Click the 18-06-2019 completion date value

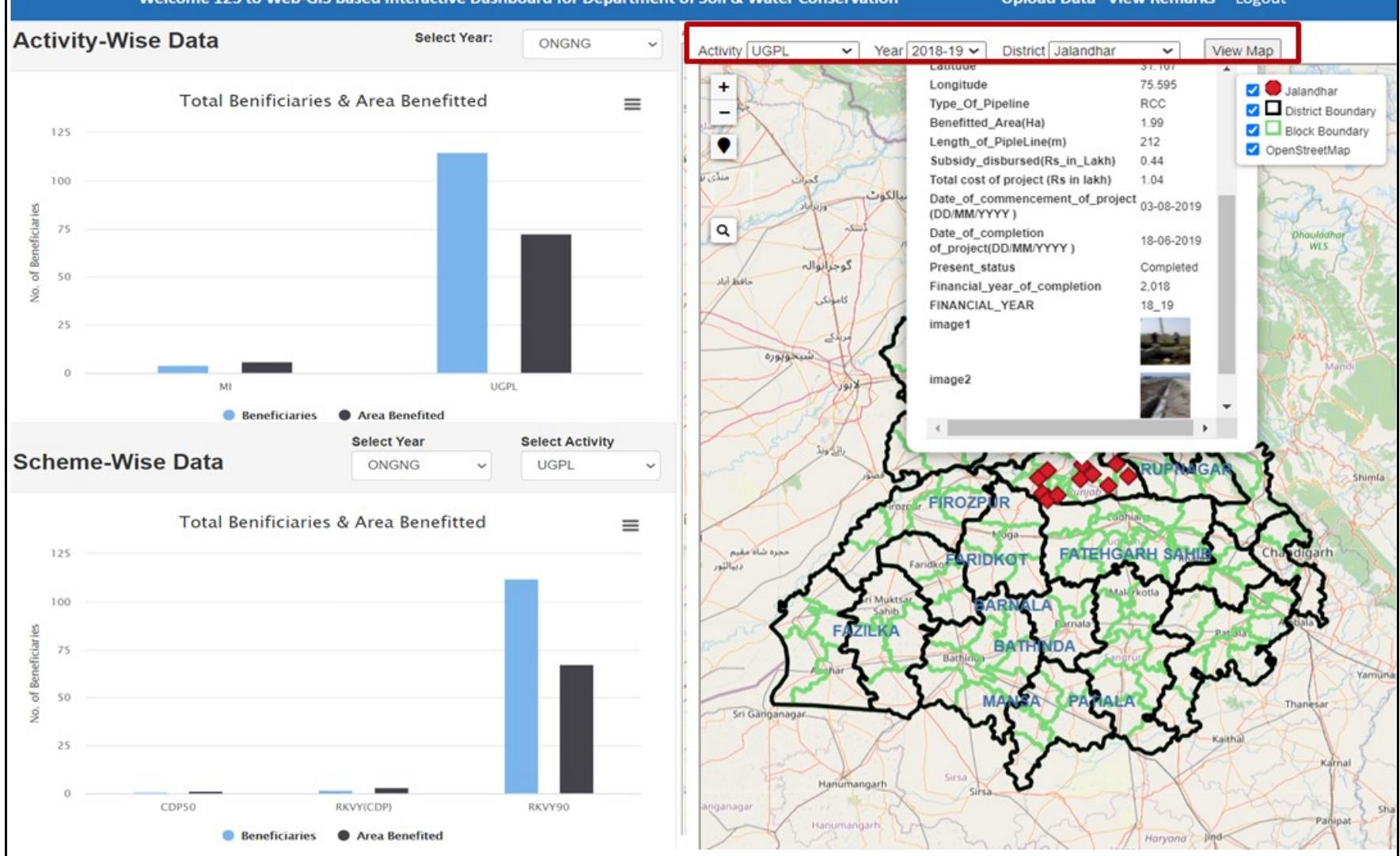tap(1170, 241)
